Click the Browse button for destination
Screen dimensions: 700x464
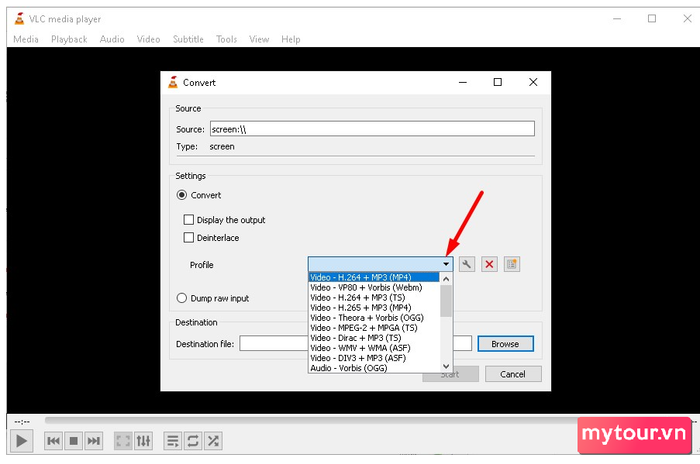click(505, 344)
